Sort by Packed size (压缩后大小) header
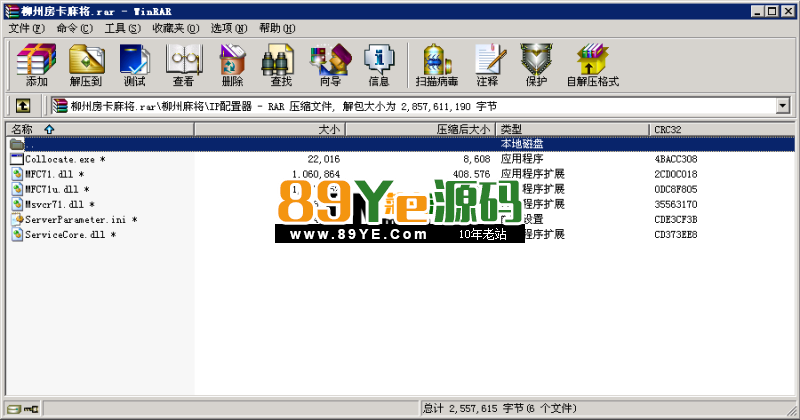Screen dimensions: 800x420 coord(421,129)
